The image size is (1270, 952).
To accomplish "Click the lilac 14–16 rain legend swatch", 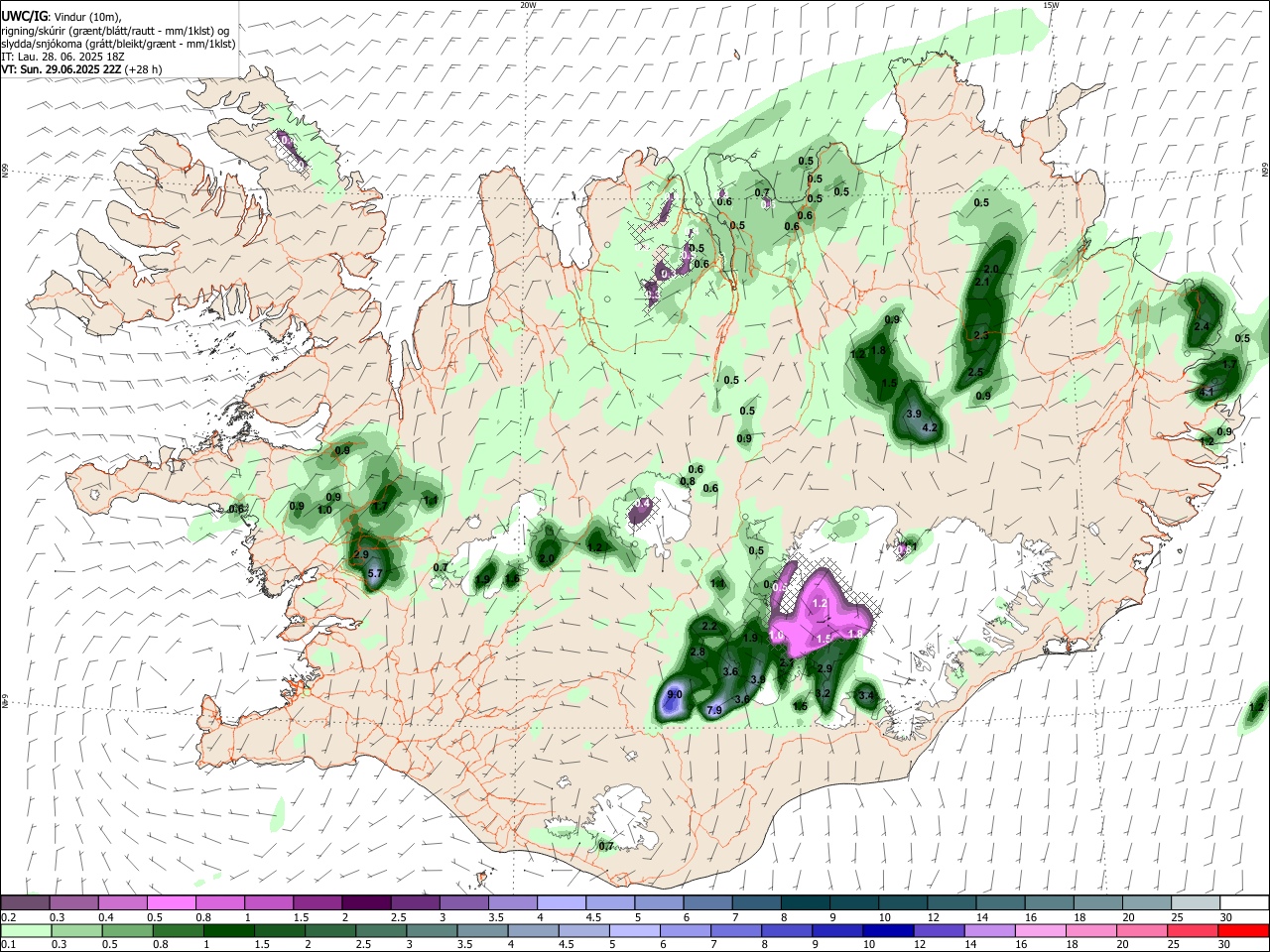I will click(988, 930).
